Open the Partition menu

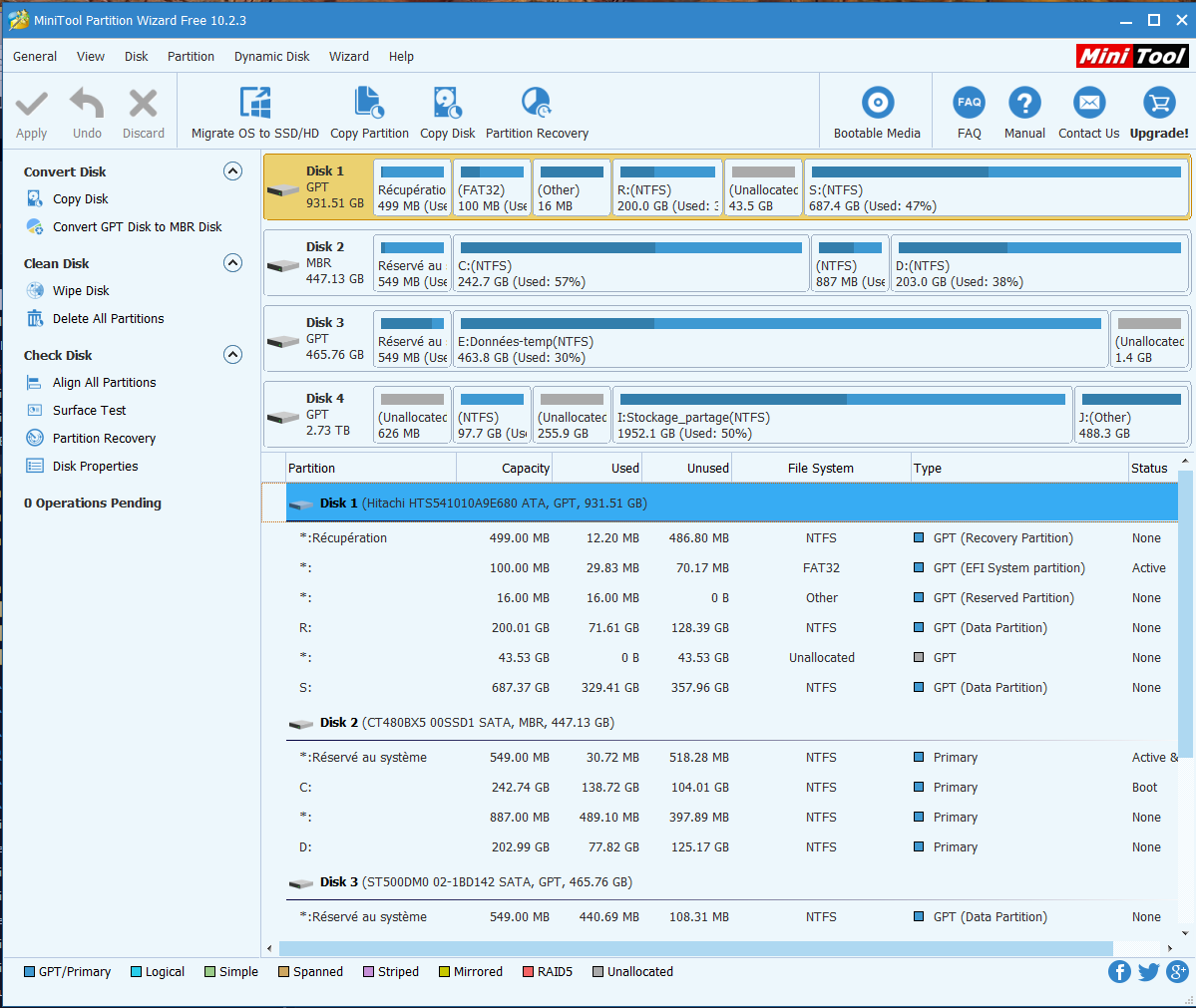191,57
